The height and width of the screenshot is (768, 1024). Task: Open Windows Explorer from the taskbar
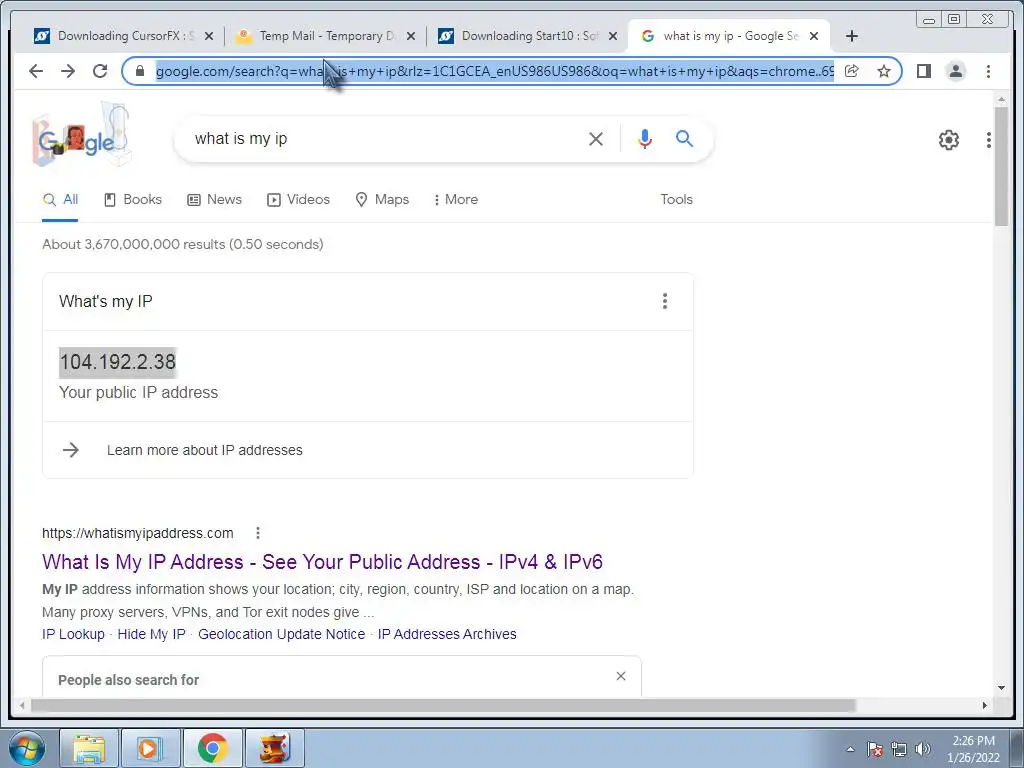pyautogui.click(x=89, y=748)
